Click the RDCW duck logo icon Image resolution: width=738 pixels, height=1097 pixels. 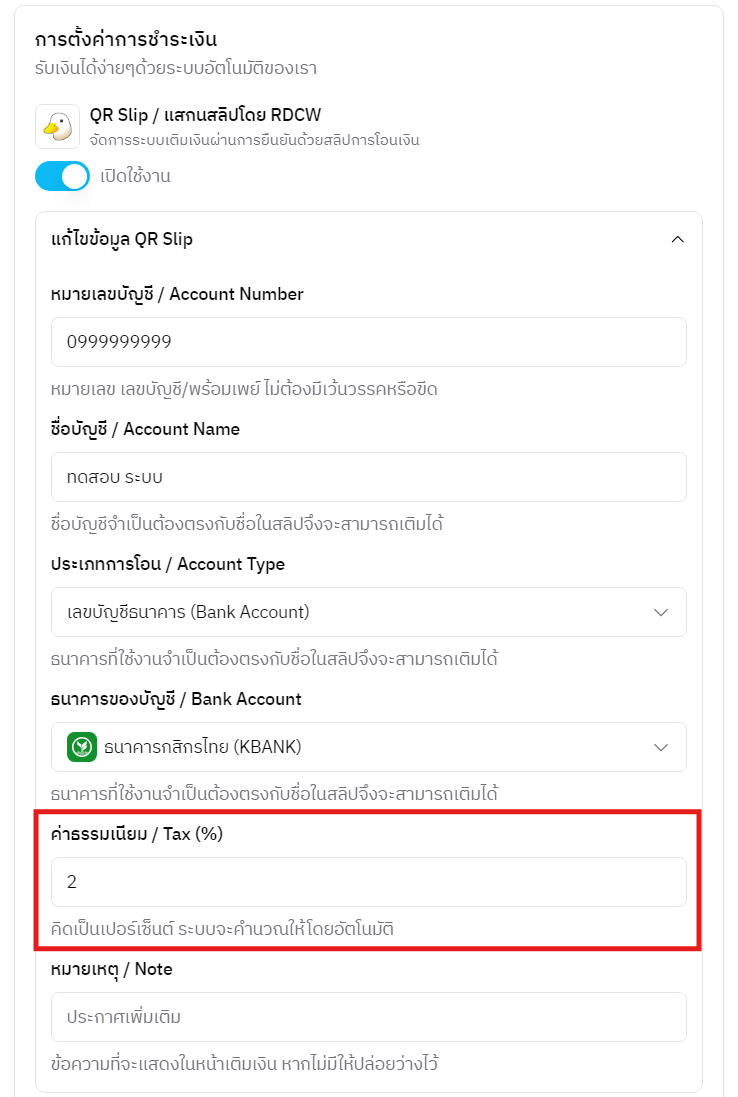click(57, 125)
